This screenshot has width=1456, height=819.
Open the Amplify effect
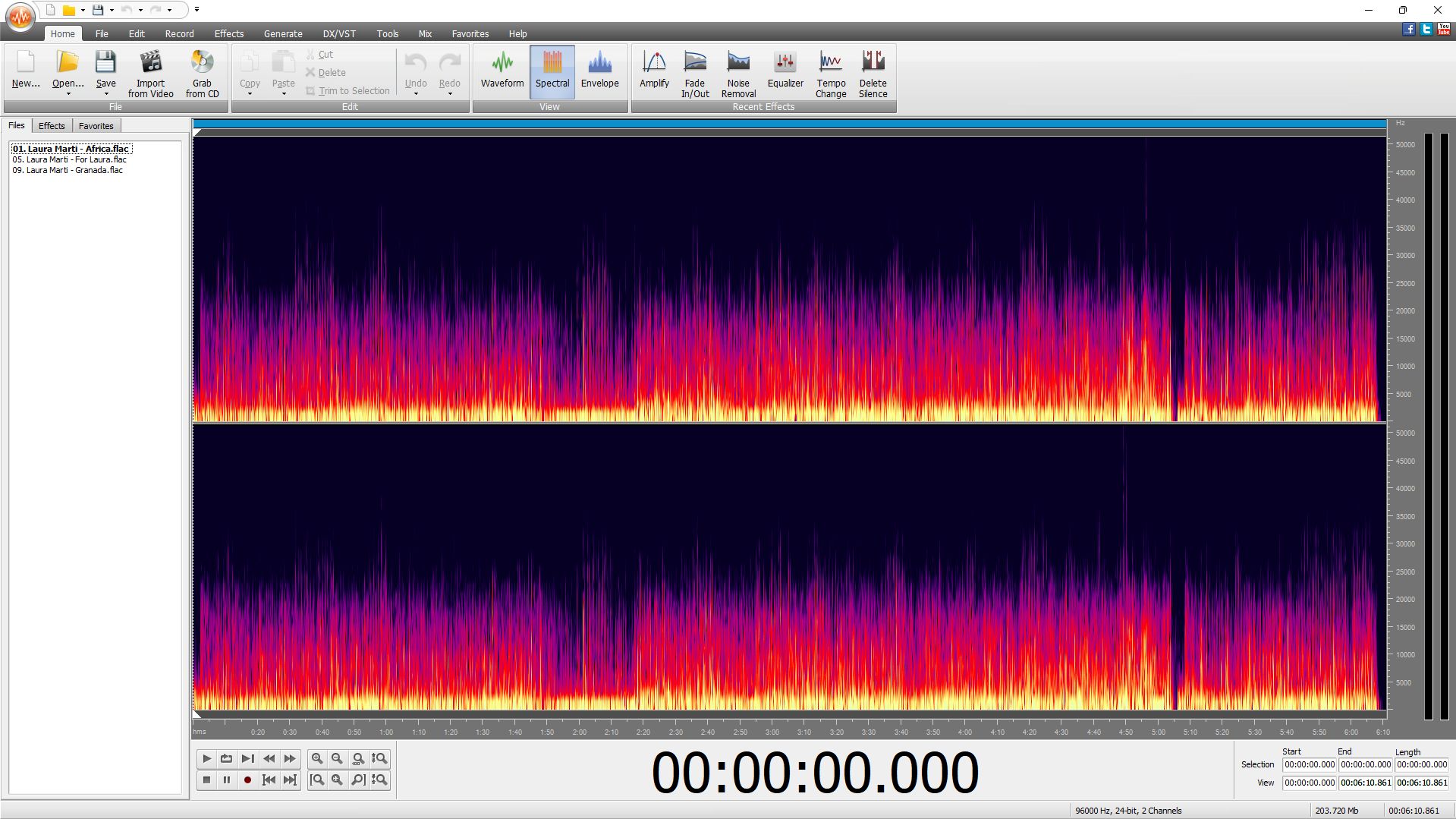coord(653,71)
